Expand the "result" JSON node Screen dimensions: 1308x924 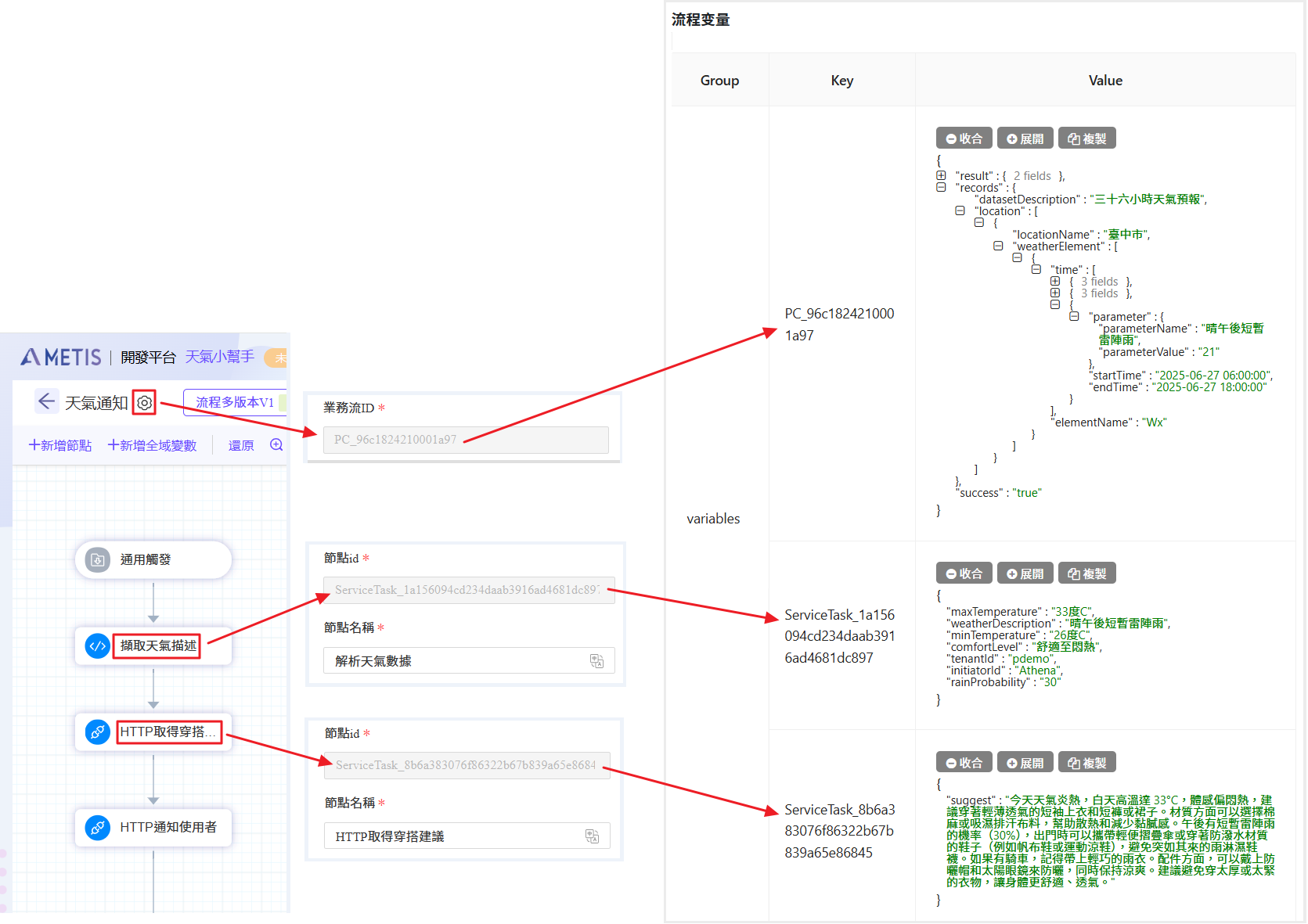[941, 175]
